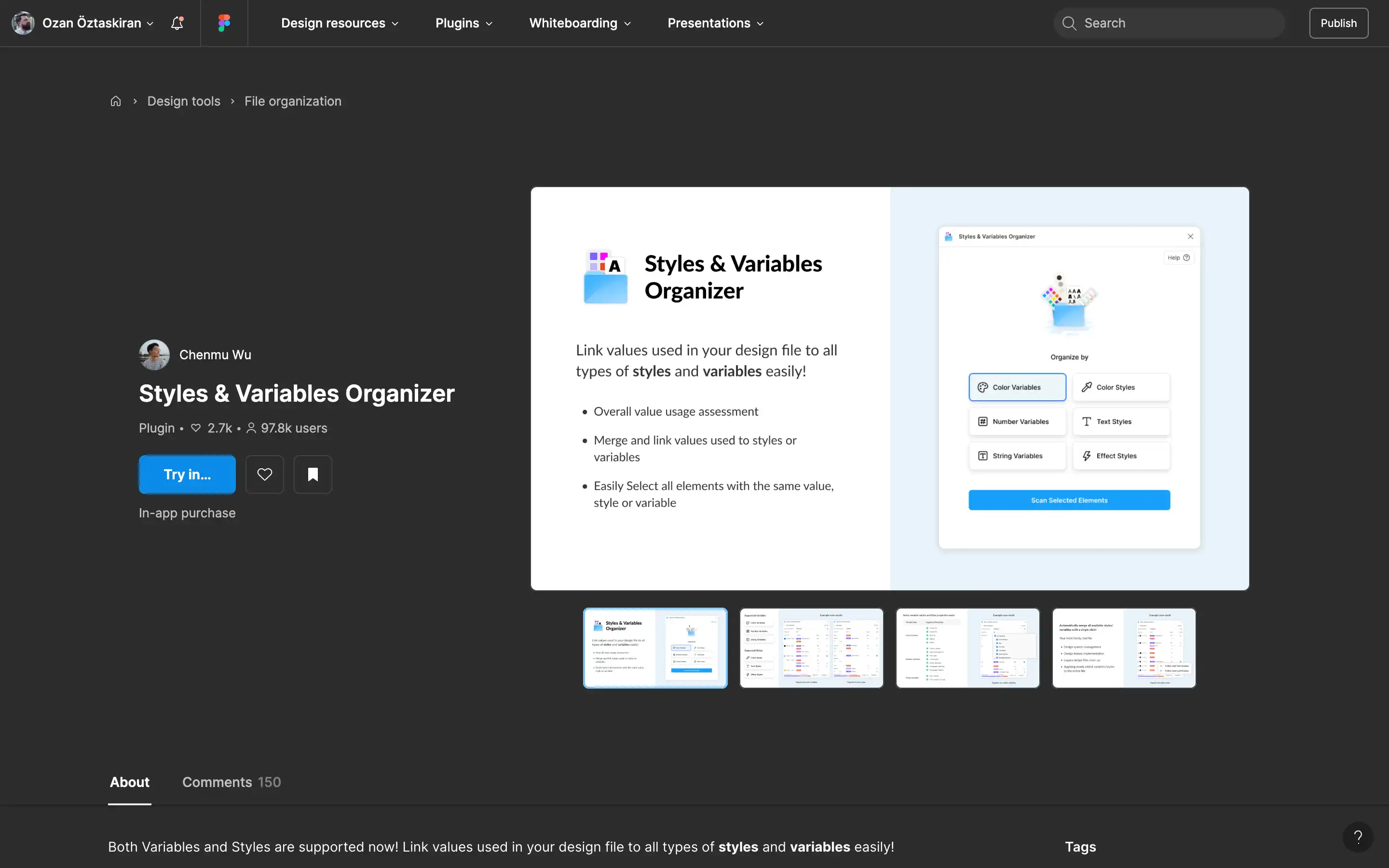Image resolution: width=1389 pixels, height=868 pixels.
Task: Switch to the Comments tab
Action: click(231, 783)
